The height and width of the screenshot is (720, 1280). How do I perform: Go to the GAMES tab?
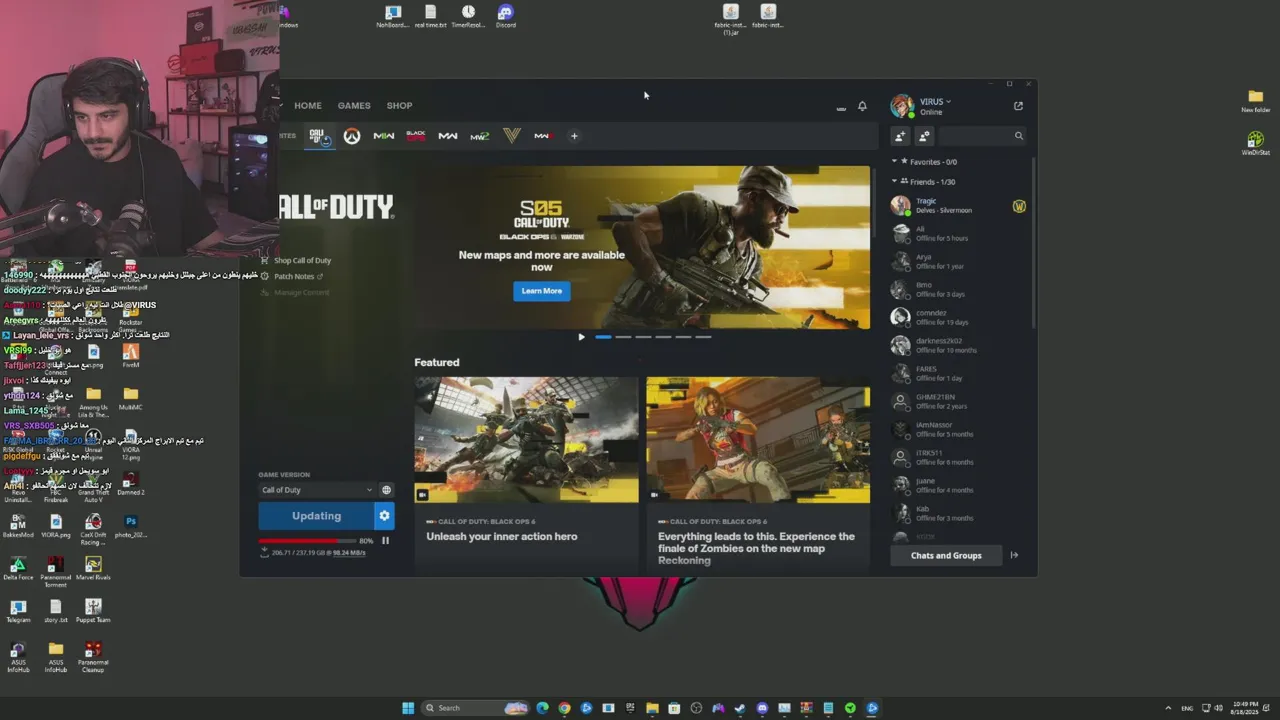[x=354, y=105]
